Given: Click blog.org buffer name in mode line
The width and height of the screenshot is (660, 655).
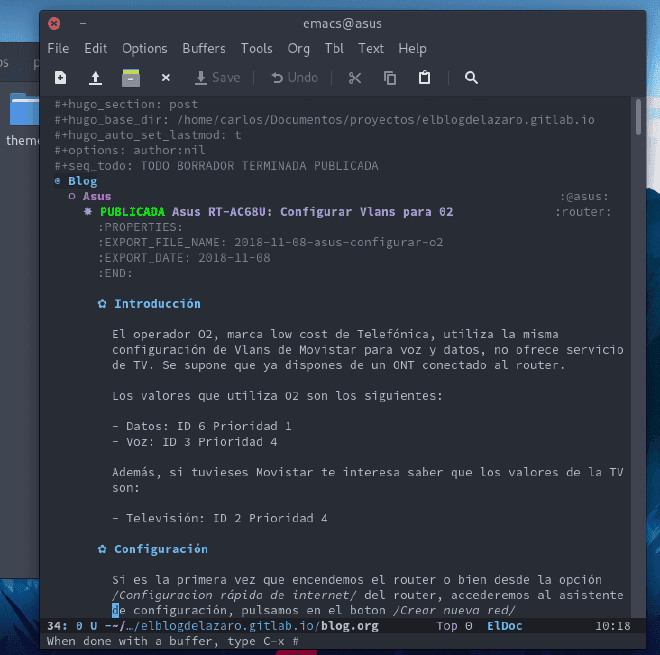Looking at the screenshot, I should [x=350, y=626].
